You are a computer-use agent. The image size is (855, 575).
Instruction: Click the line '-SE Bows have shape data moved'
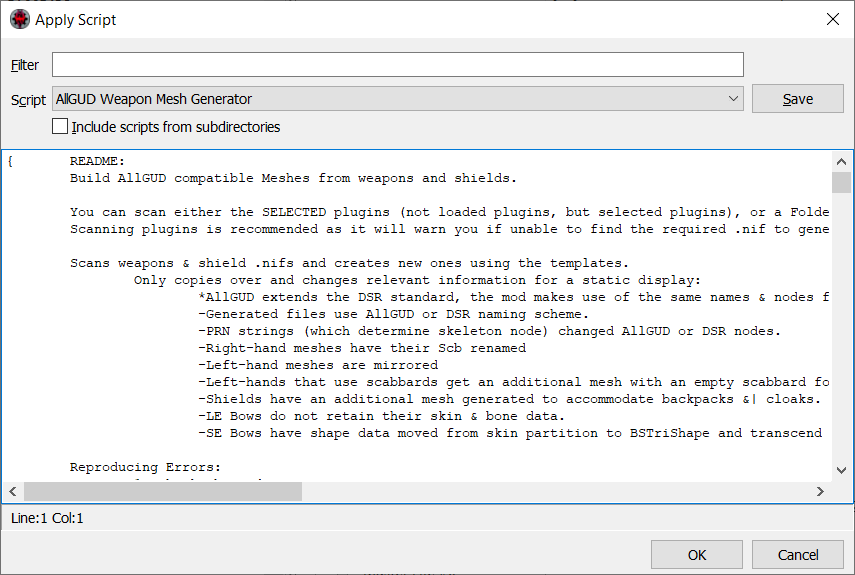510,433
